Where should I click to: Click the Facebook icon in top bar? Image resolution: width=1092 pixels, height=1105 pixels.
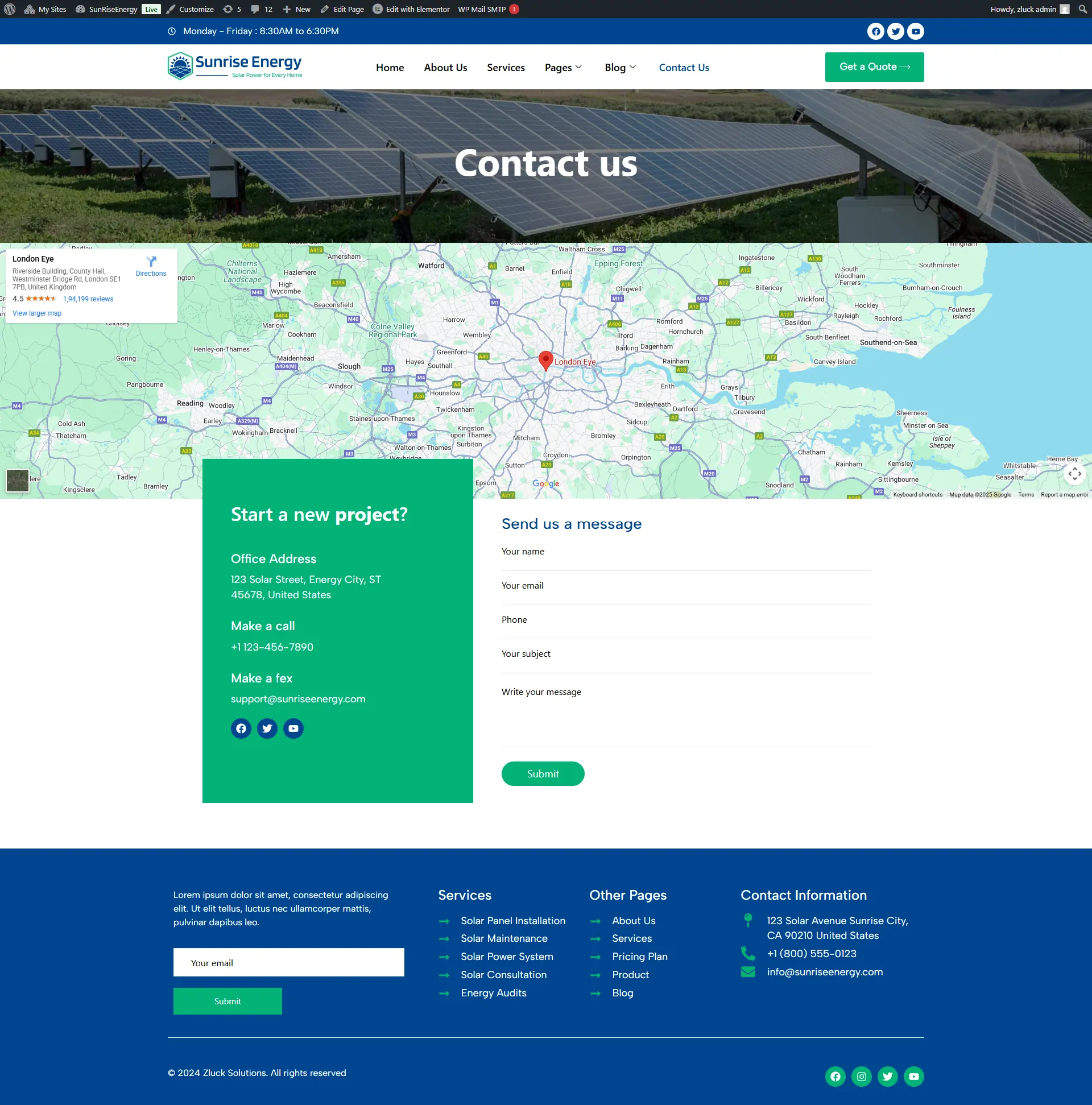coord(875,31)
